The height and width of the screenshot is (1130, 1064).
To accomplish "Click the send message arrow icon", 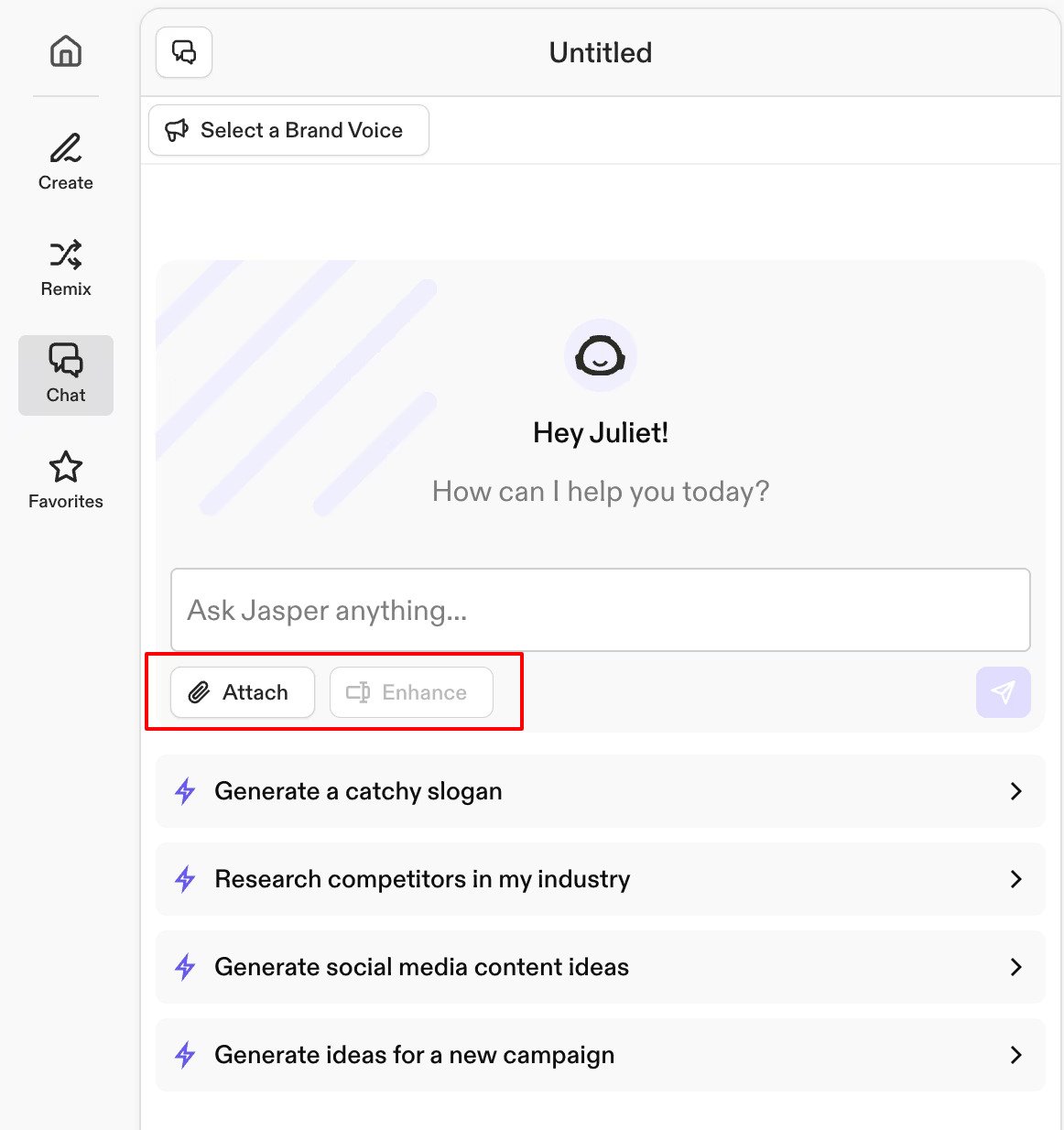I will [x=1004, y=692].
